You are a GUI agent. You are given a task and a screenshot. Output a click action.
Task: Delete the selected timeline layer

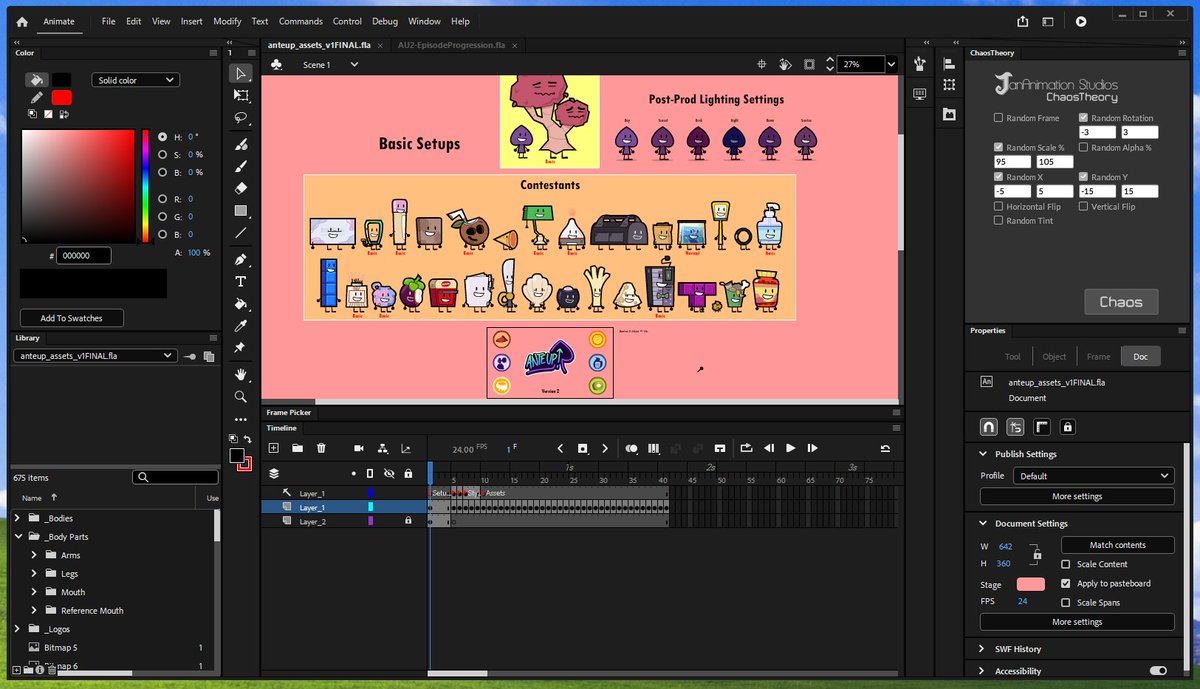click(321, 448)
